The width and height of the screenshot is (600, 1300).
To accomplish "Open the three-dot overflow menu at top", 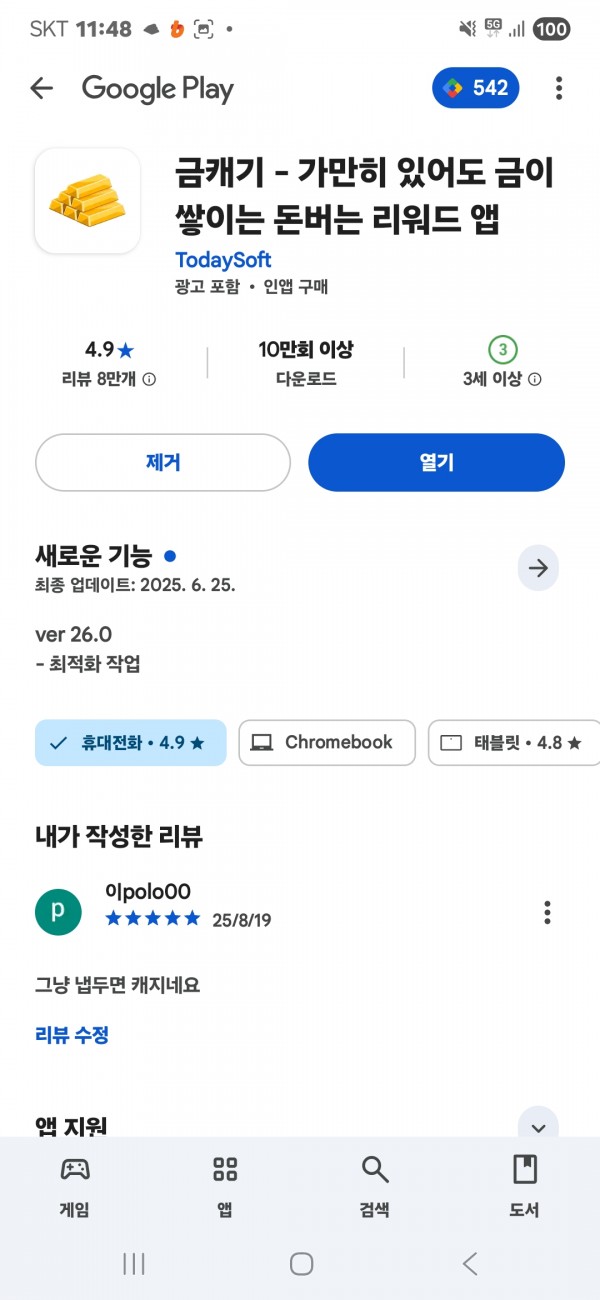I will point(558,88).
